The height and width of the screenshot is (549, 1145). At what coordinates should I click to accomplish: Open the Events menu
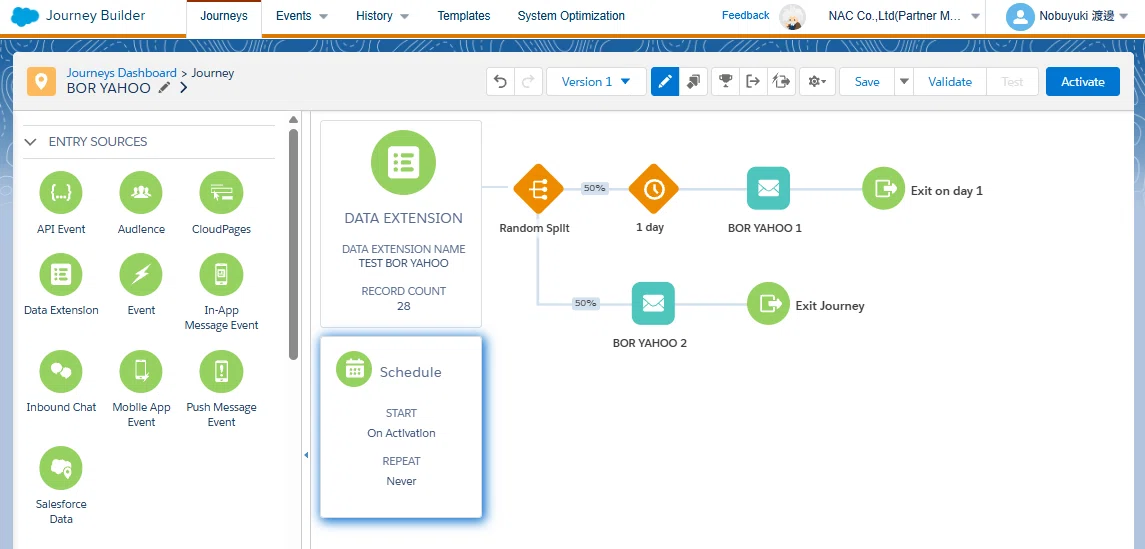302,16
